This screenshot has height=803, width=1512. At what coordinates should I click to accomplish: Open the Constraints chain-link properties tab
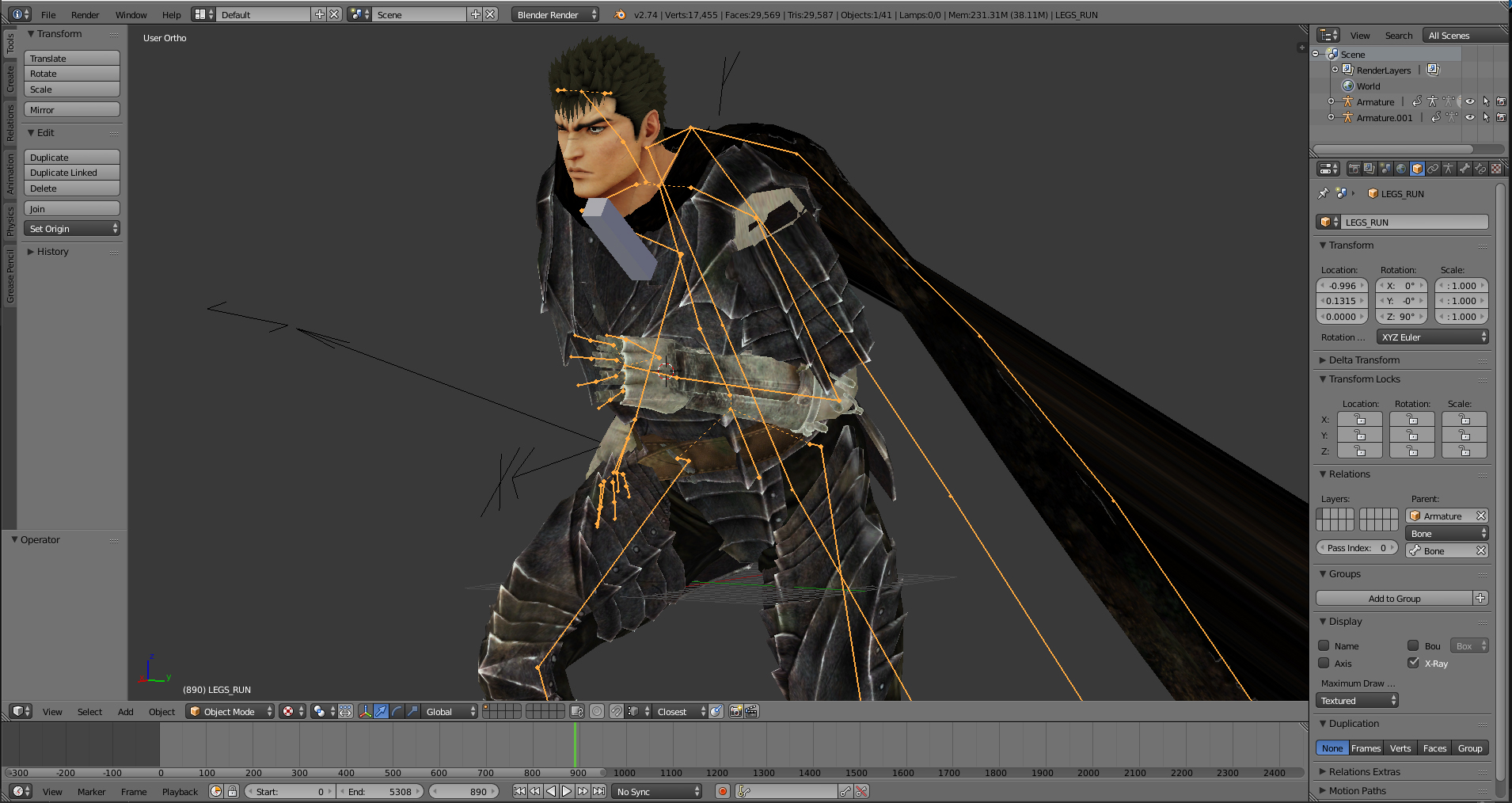pos(1433,169)
